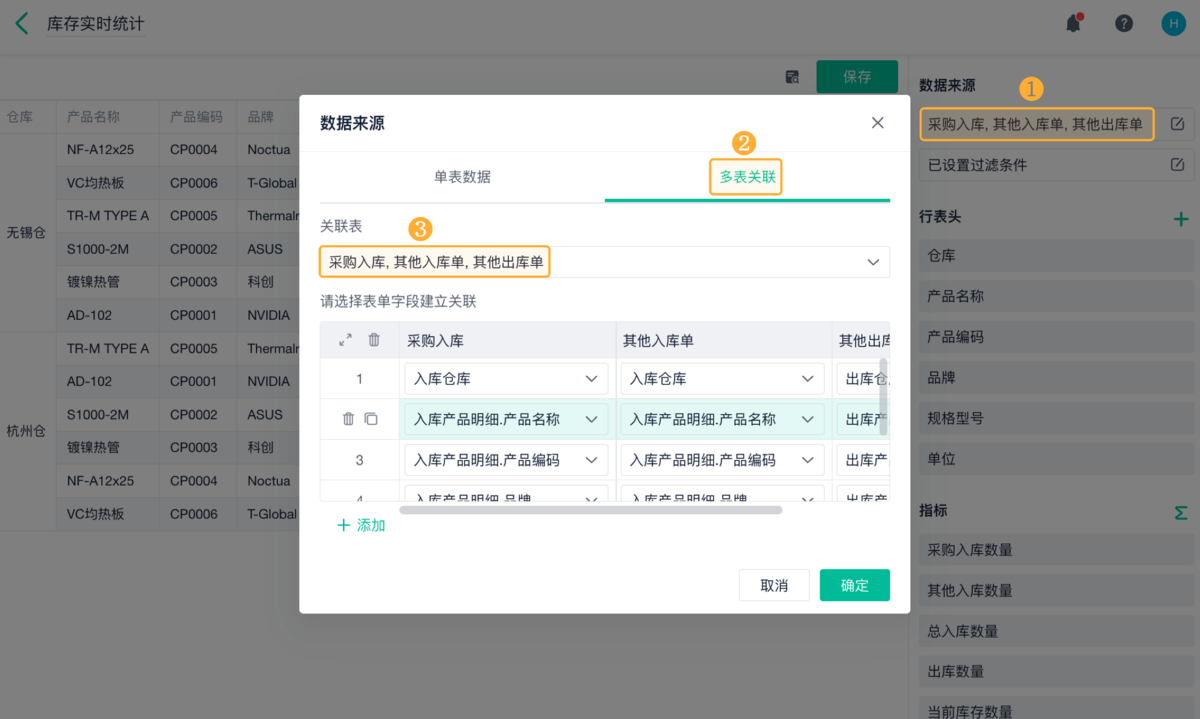The width and height of the screenshot is (1200, 719).
Task: Select 规格型号 row header field
Action: tap(1057, 418)
